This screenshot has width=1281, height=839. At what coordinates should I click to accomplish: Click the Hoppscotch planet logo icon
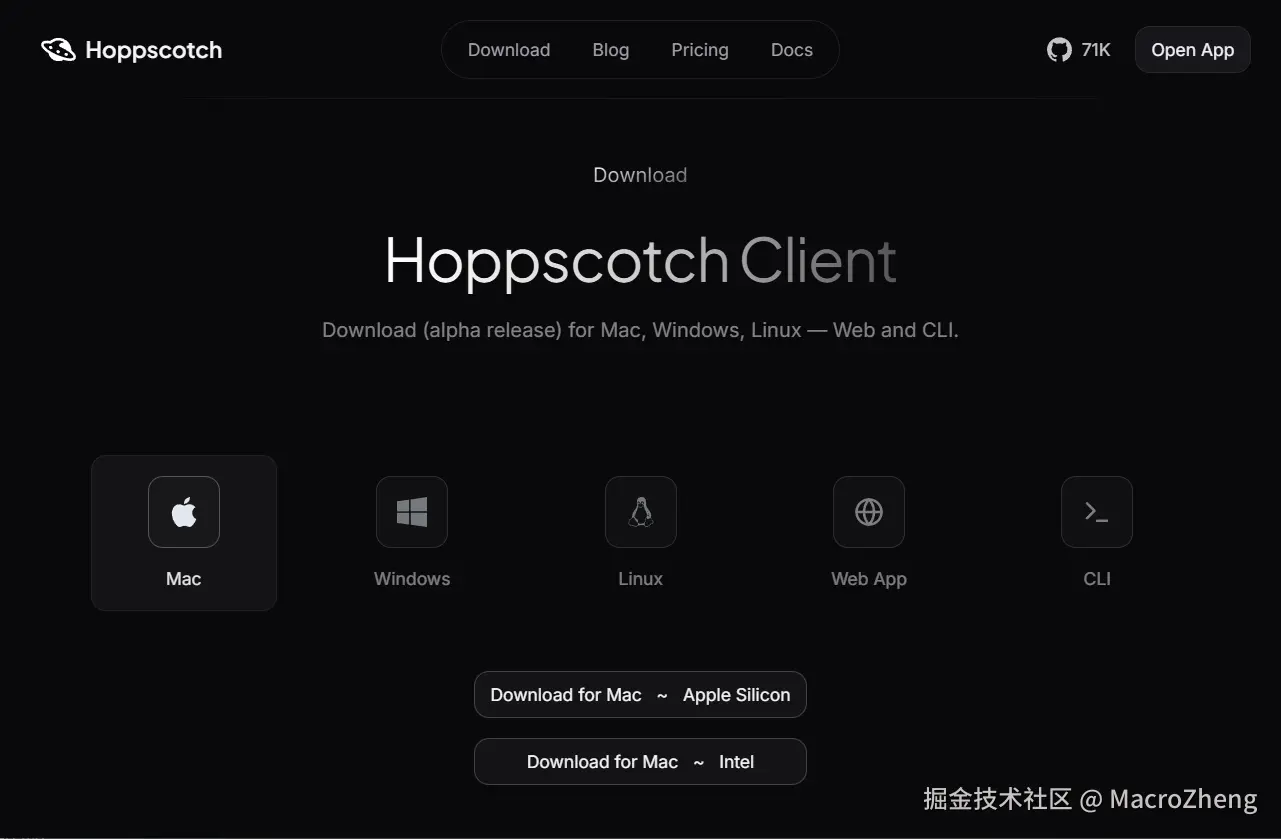click(x=58, y=50)
